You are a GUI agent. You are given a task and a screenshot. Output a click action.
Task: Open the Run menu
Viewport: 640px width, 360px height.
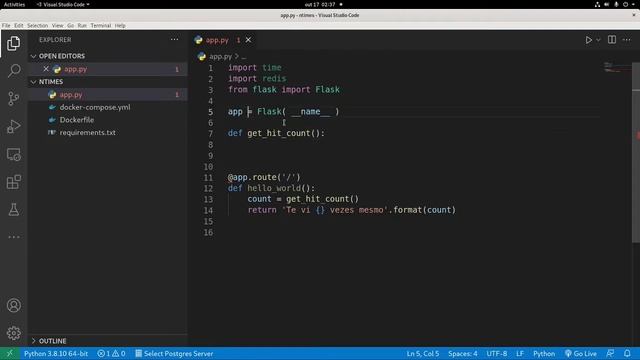click(82, 25)
